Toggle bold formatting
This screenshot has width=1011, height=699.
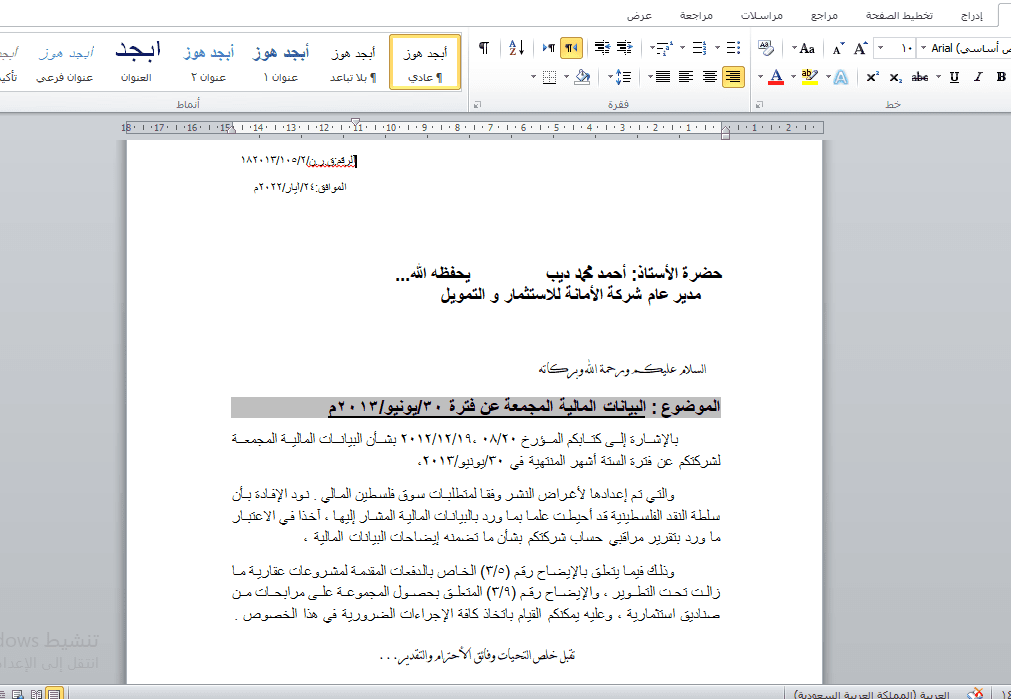pos(1001,77)
